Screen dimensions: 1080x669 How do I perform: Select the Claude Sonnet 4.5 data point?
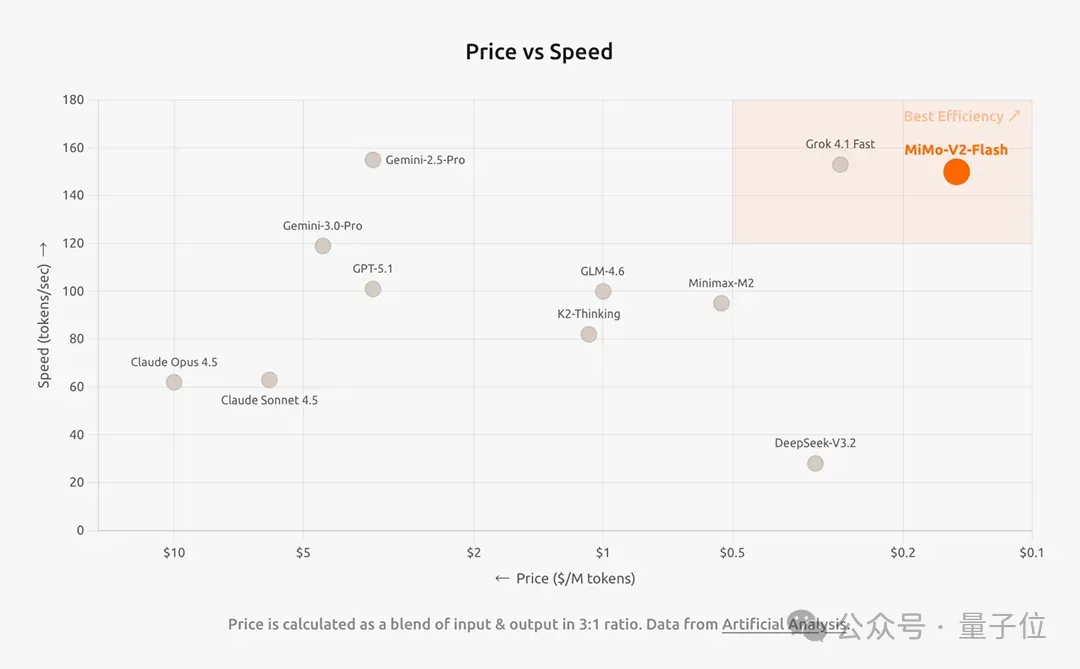click(269, 380)
